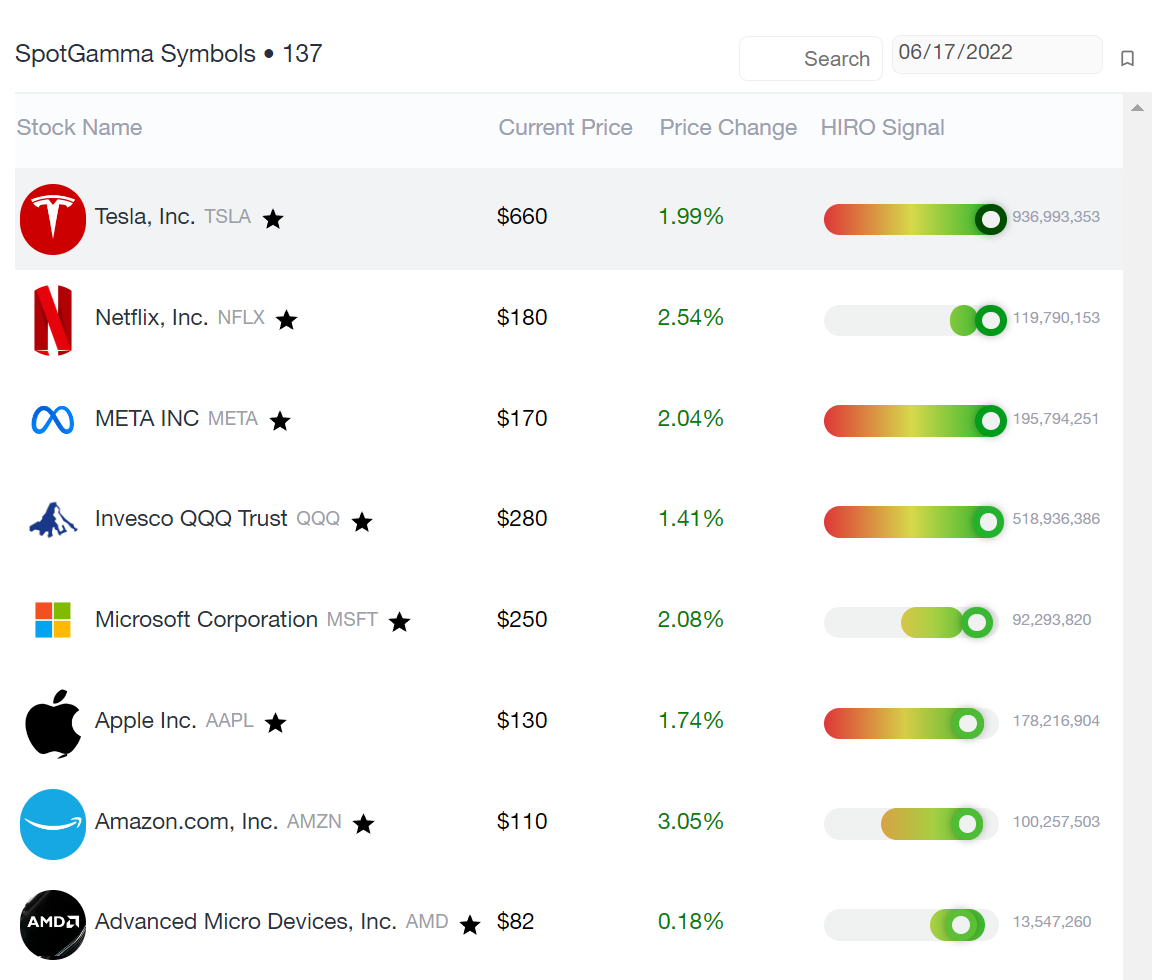Click Tesla's $660 current price

(522, 216)
